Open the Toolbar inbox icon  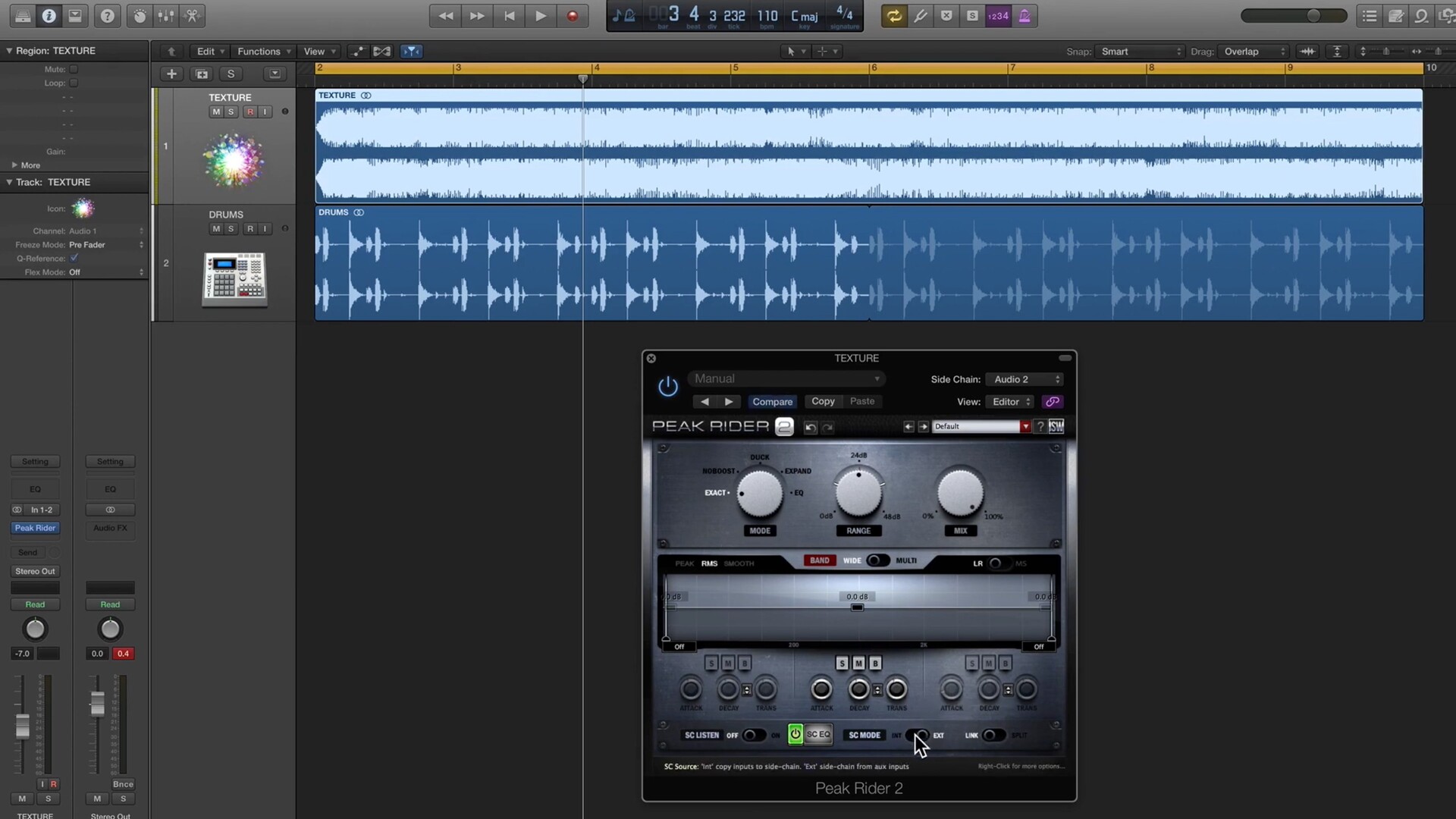pyautogui.click(x=74, y=15)
